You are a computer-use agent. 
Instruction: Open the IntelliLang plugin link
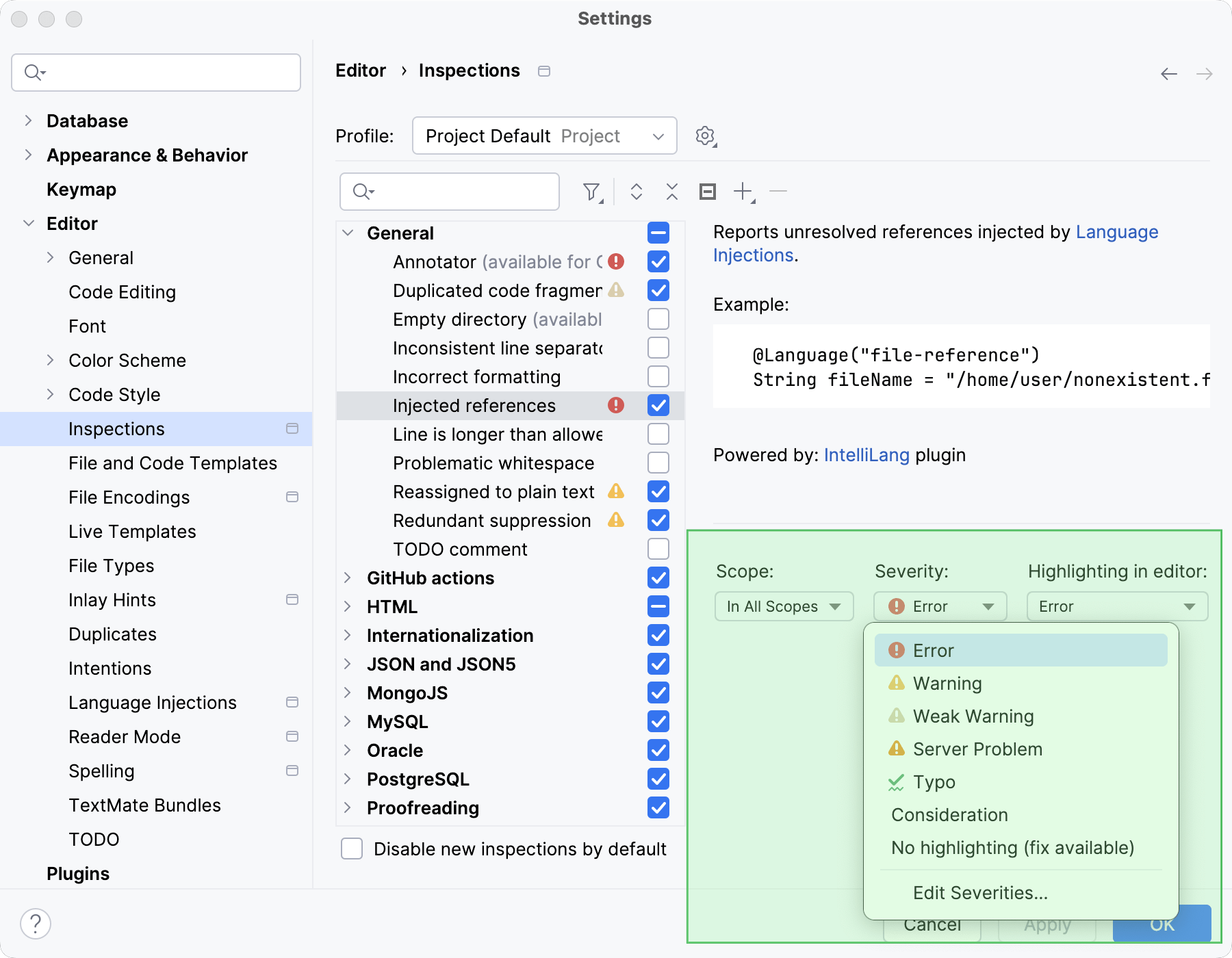(x=866, y=455)
